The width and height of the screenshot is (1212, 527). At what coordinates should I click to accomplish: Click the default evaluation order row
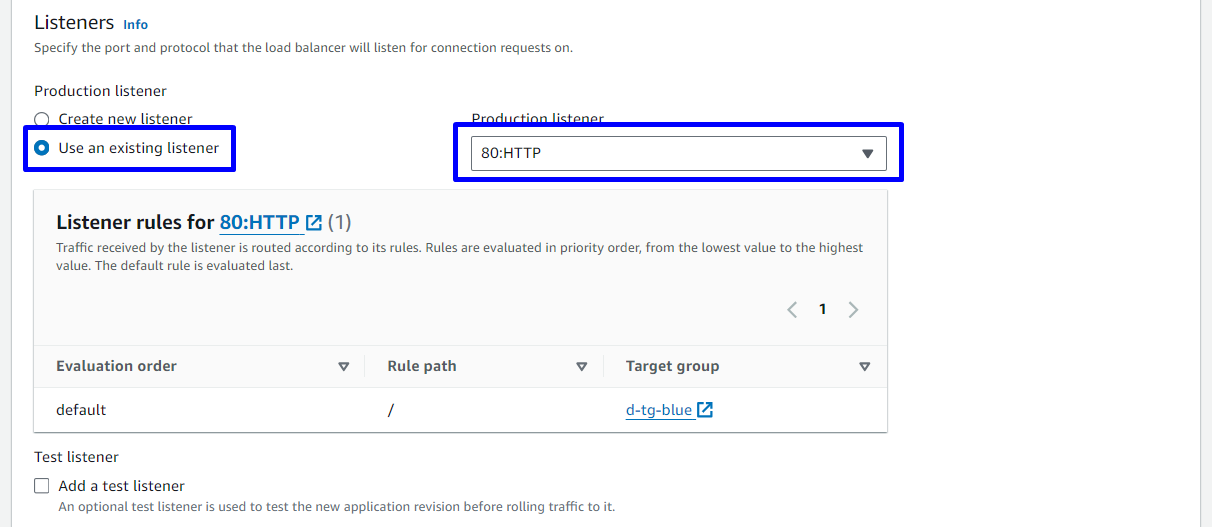pos(81,410)
